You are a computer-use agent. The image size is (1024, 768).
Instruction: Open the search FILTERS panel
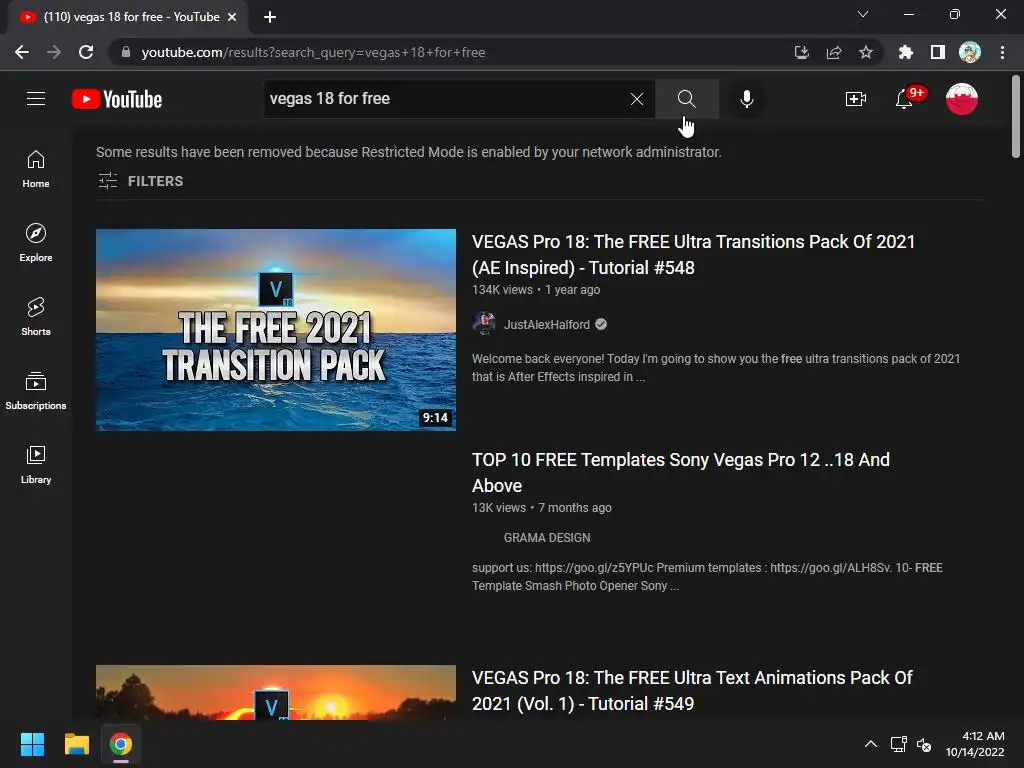pyautogui.click(x=140, y=181)
